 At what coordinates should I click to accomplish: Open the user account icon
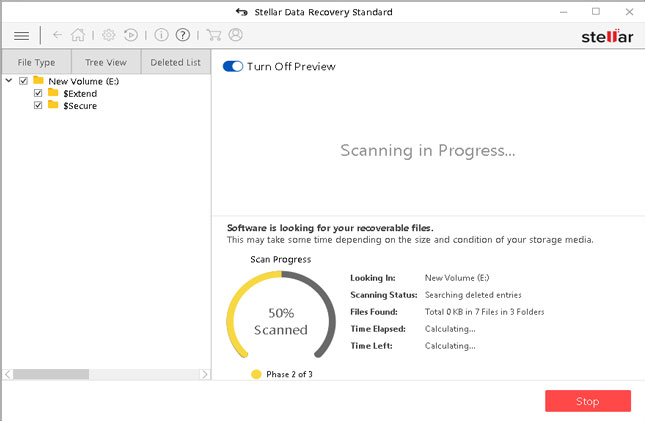click(x=235, y=35)
